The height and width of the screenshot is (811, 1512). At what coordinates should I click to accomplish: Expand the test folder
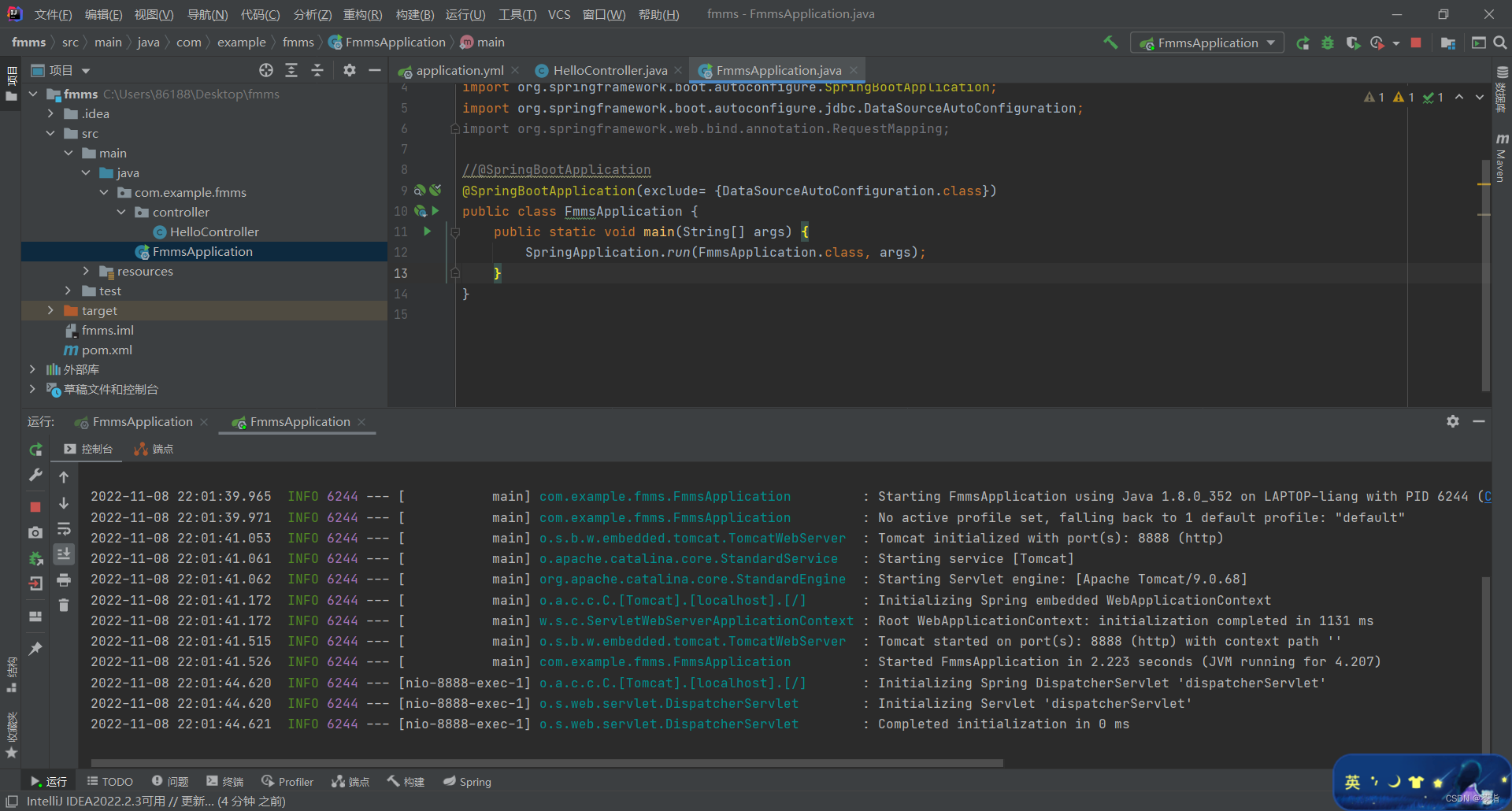tap(69, 291)
